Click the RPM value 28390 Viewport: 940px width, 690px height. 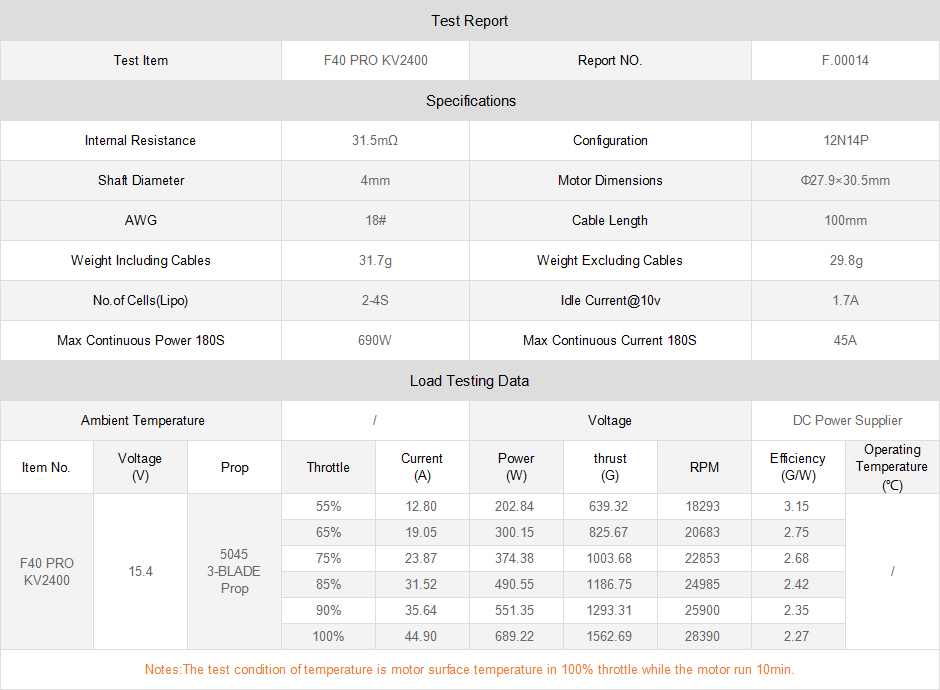(x=703, y=636)
